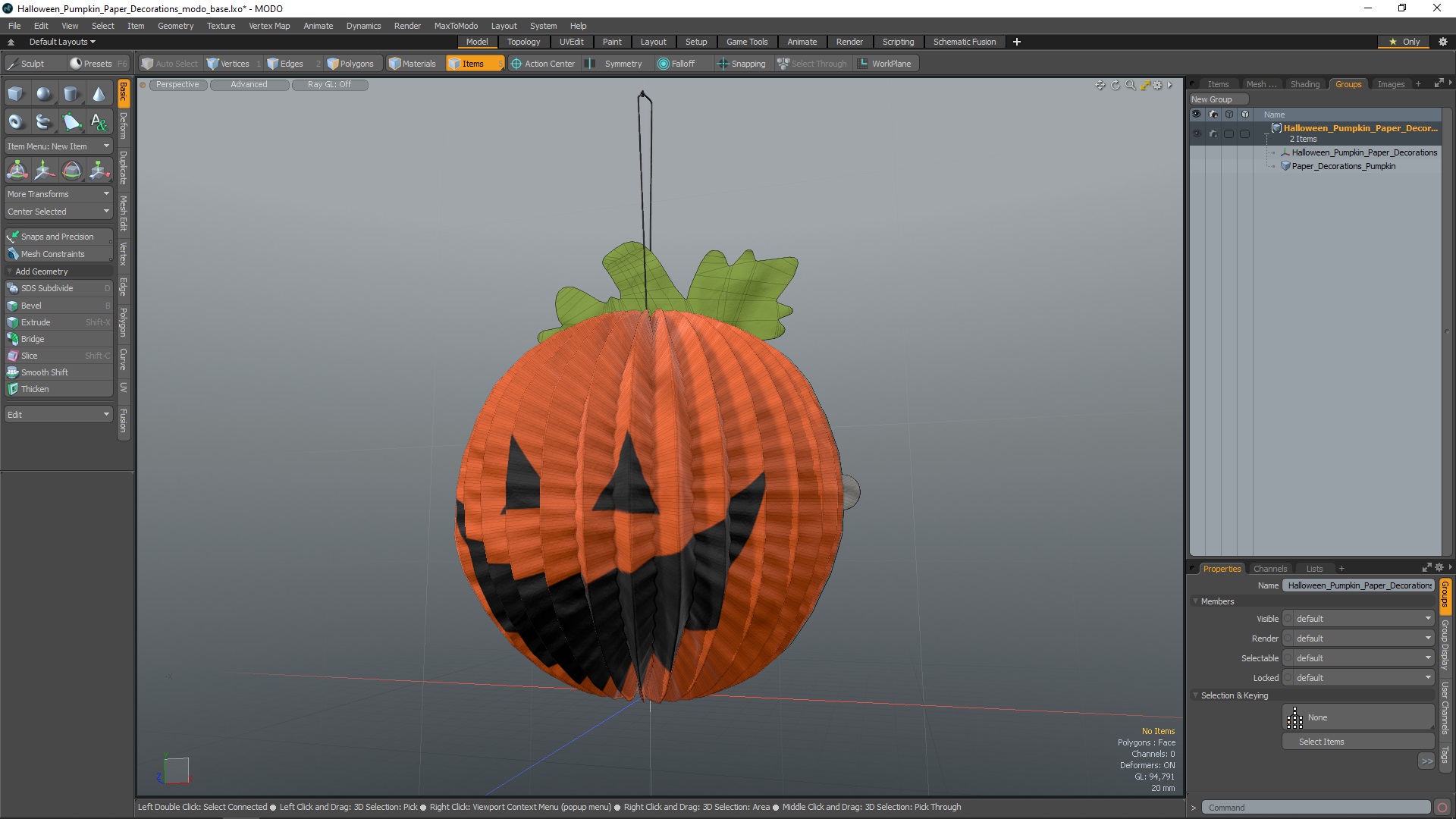This screenshot has width=1456, height=819.
Task: Activate the Move tool
Action: (x=44, y=171)
